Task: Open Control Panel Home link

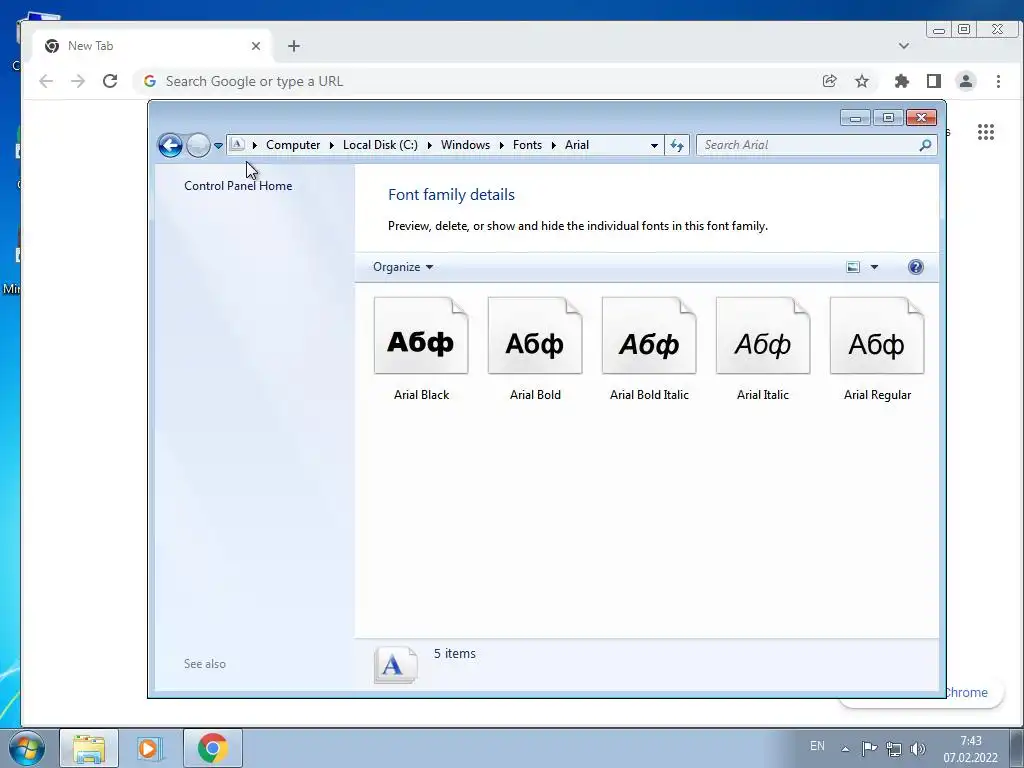Action: click(x=238, y=185)
